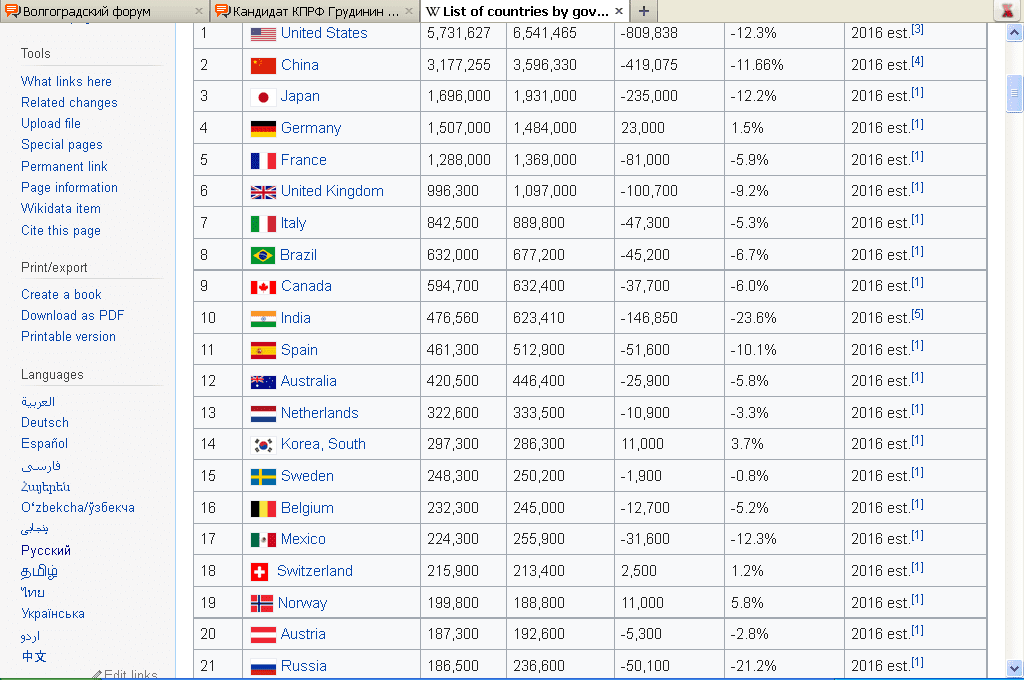
Task: Close the Волгоградский форум tab
Action: [199, 11]
